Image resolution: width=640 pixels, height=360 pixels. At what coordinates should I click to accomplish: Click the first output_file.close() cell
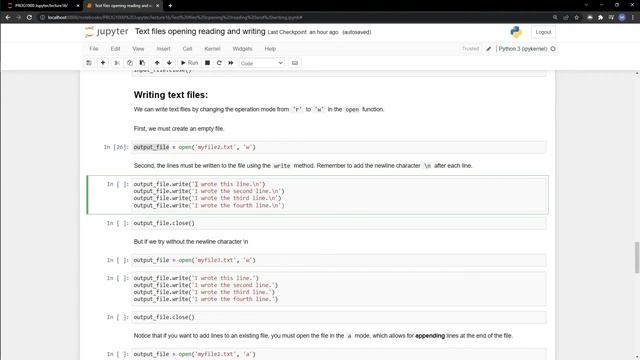[x=339, y=223]
